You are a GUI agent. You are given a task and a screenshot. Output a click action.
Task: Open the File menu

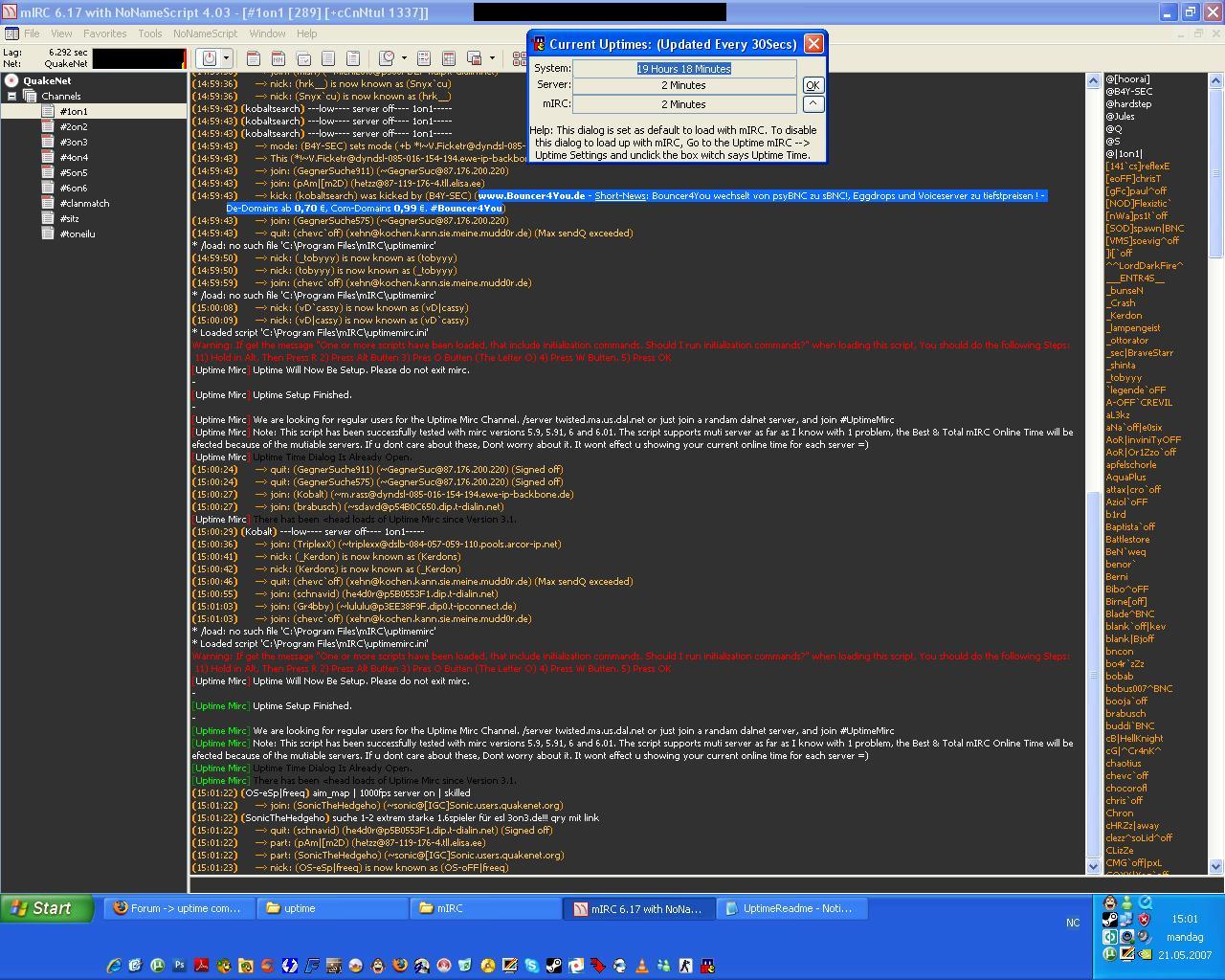click(32, 33)
